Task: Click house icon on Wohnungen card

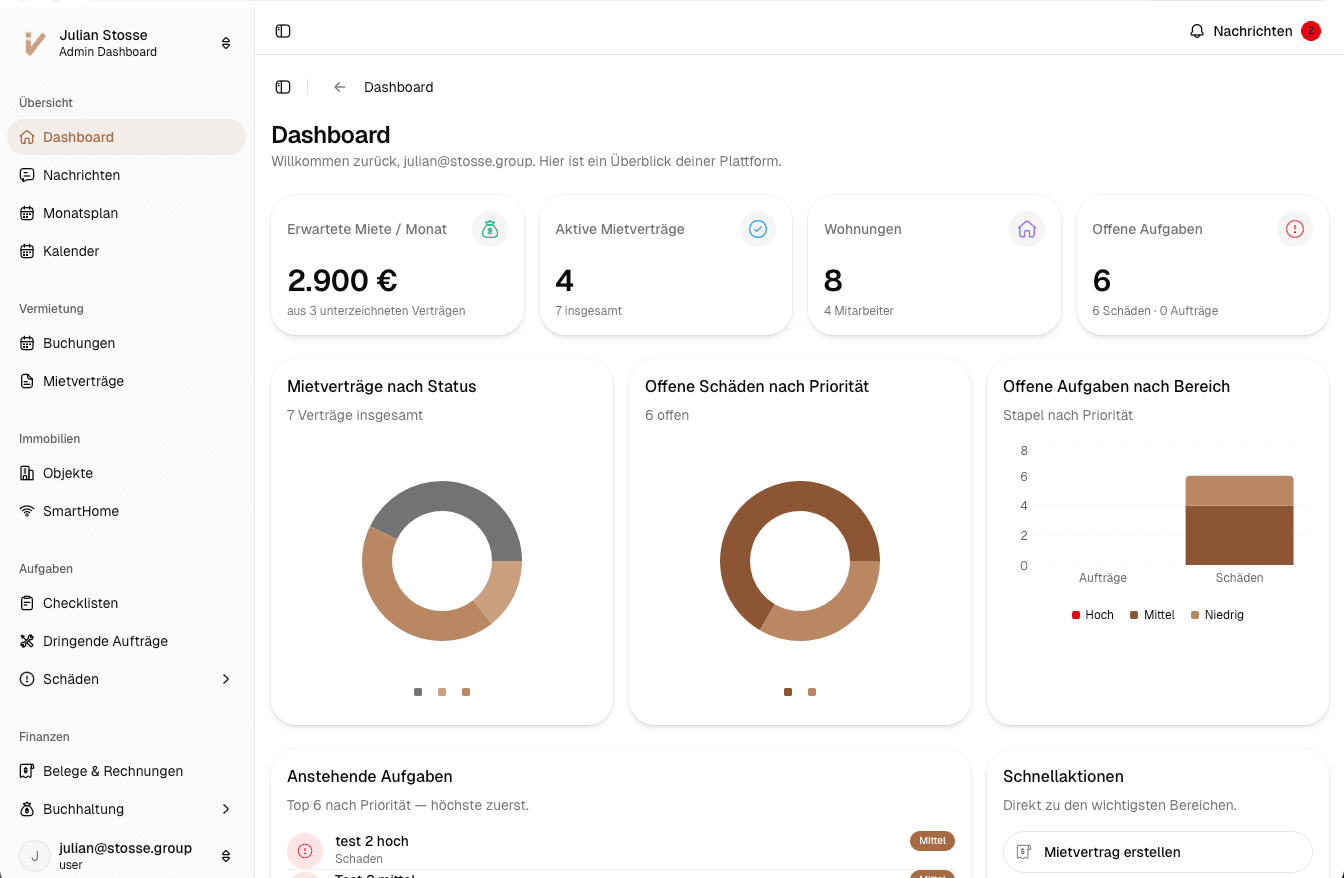Action: pos(1027,229)
